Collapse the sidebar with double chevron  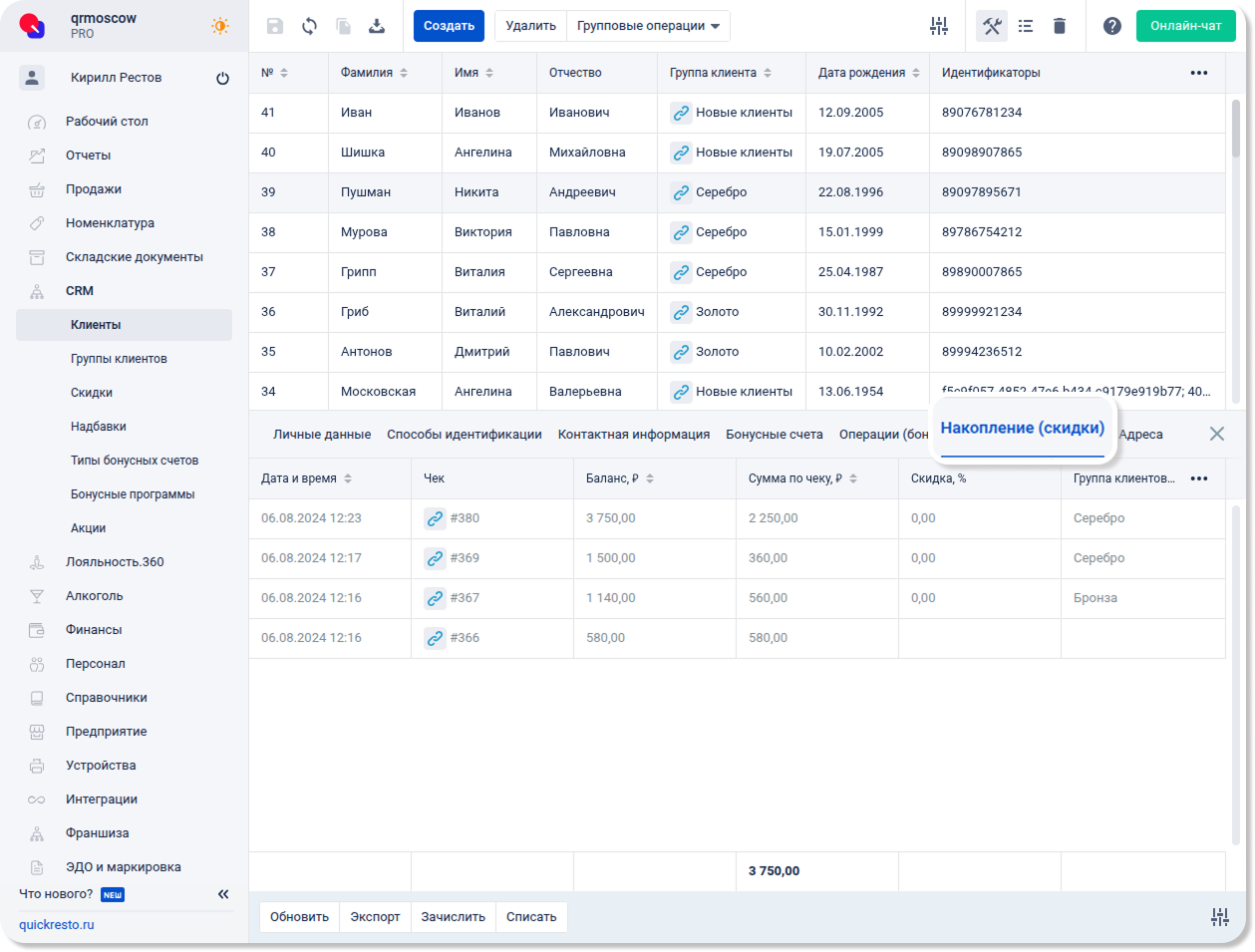point(223,894)
